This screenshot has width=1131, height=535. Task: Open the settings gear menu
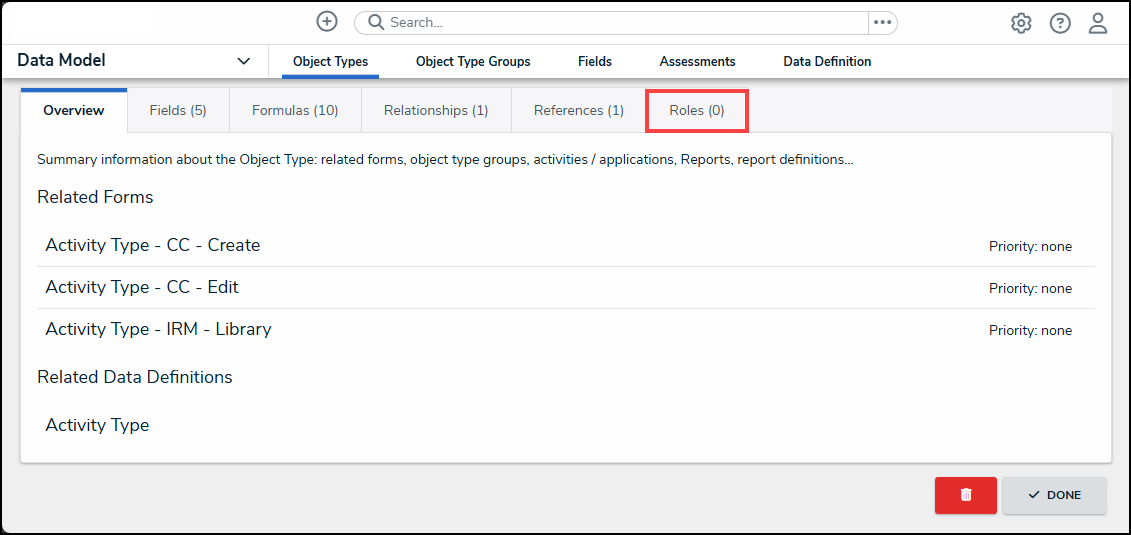point(1021,23)
